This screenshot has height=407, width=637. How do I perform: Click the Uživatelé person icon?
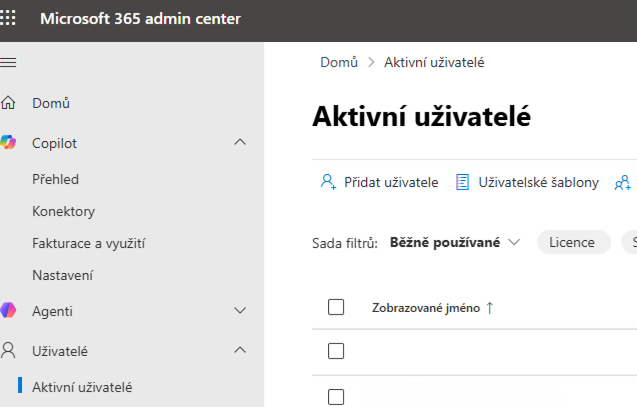point(8,350)
